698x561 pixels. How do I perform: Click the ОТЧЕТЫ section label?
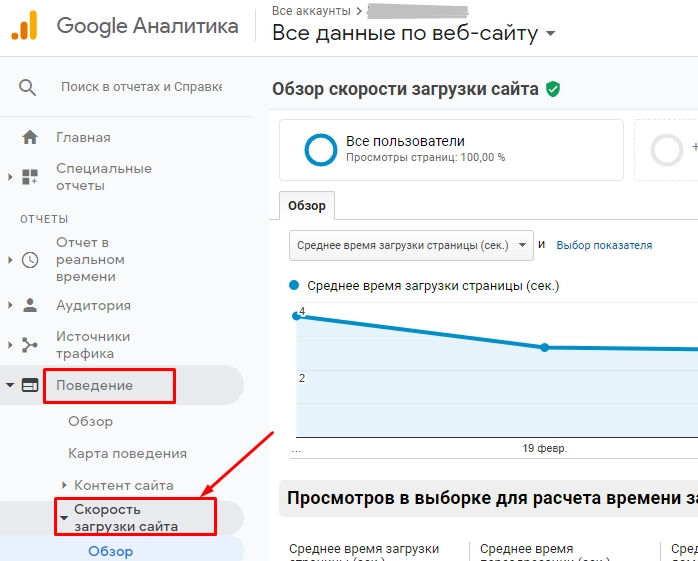pyautogui.click(x=44, y=219)
